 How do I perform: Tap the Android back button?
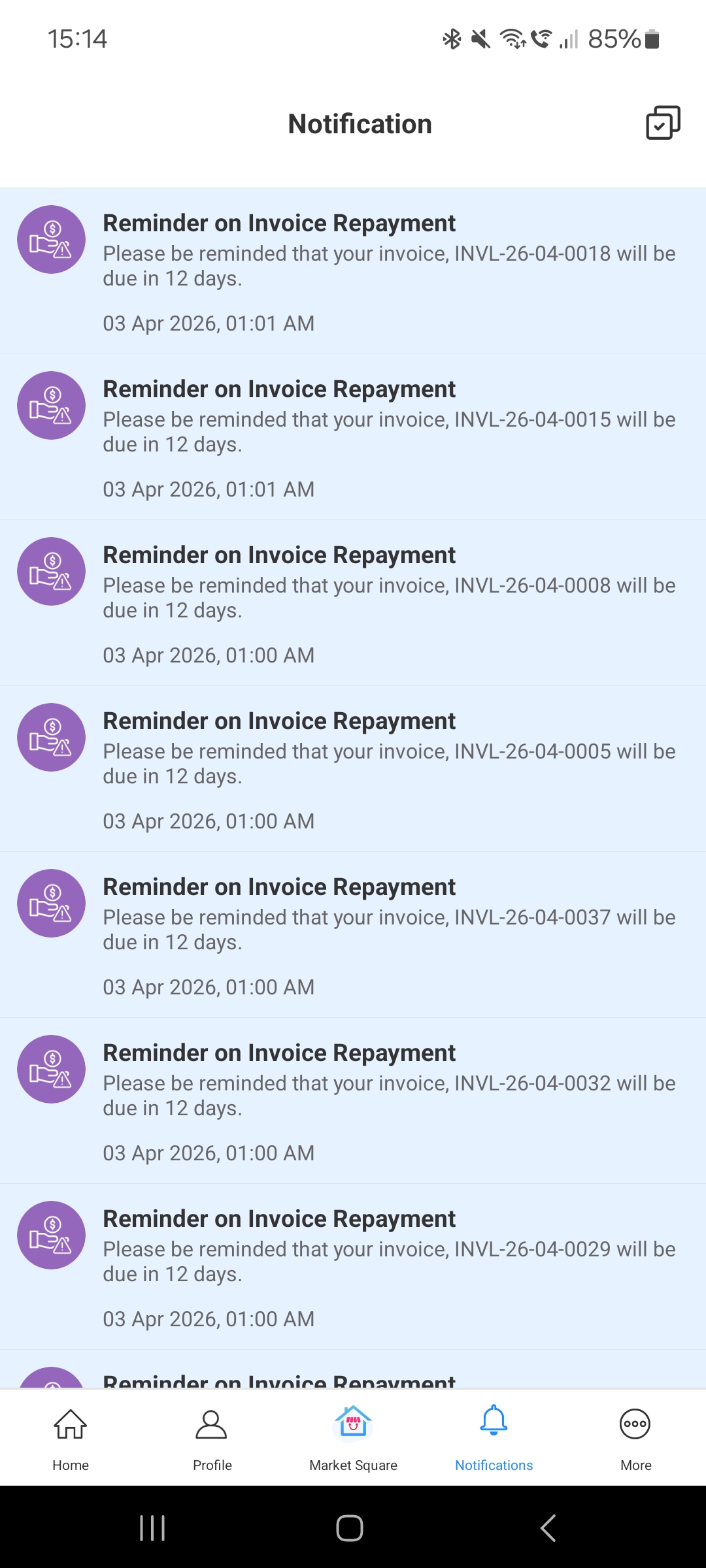click(548, 1528)
